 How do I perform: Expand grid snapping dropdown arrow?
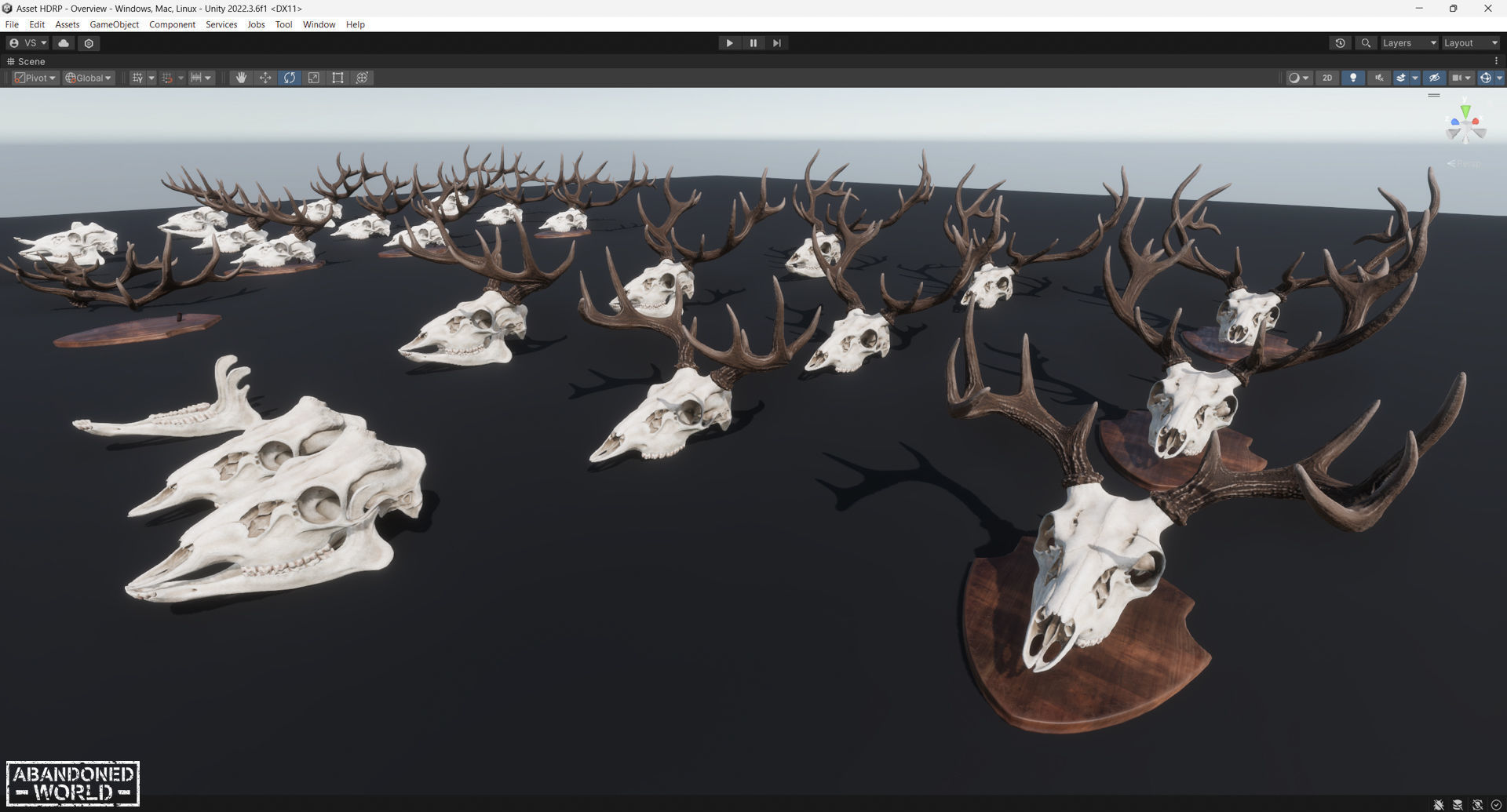pos(181,78)
